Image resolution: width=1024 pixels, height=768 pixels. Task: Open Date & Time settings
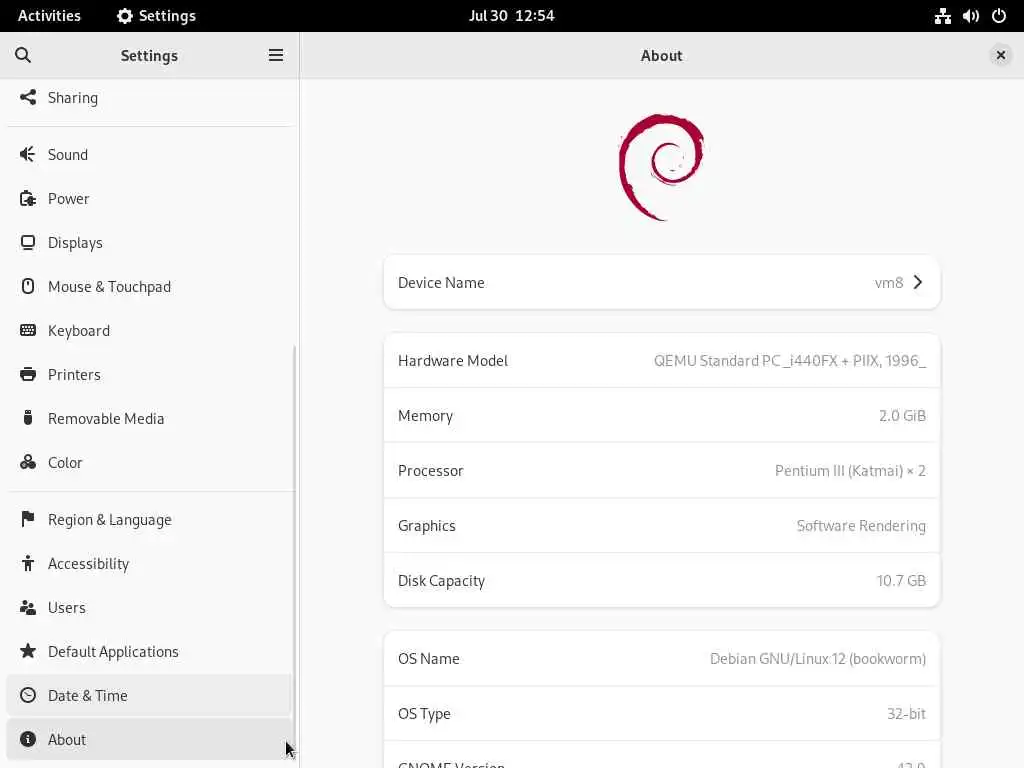pyautogui.click(x=149, y=695)
